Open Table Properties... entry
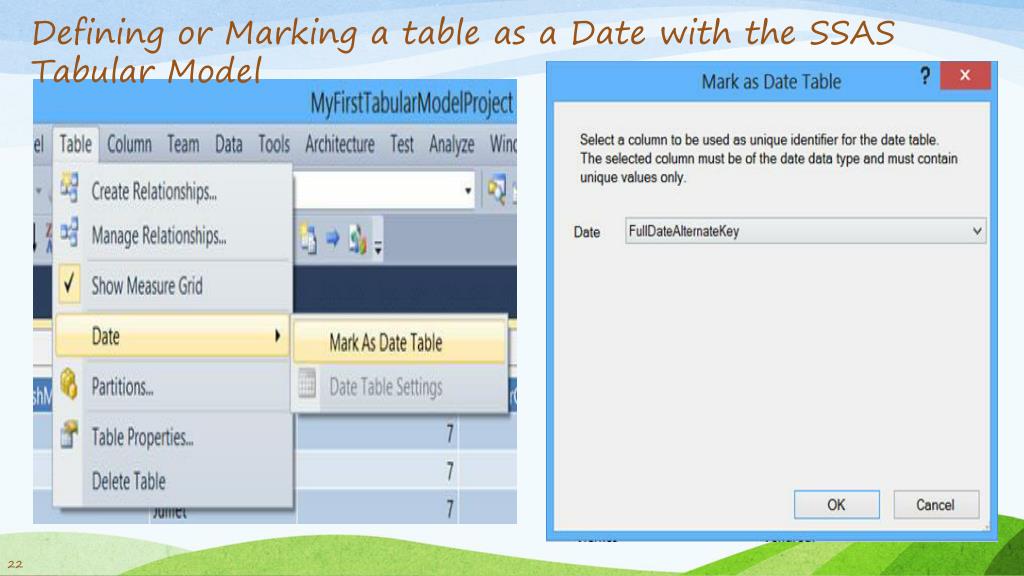The image size is (1024, 576). tap(173, 436)
